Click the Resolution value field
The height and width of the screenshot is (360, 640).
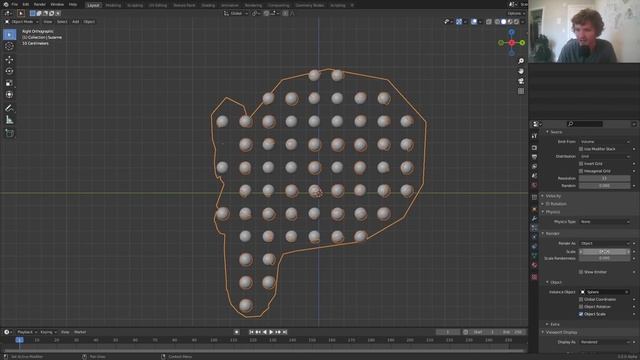(604, 178)
